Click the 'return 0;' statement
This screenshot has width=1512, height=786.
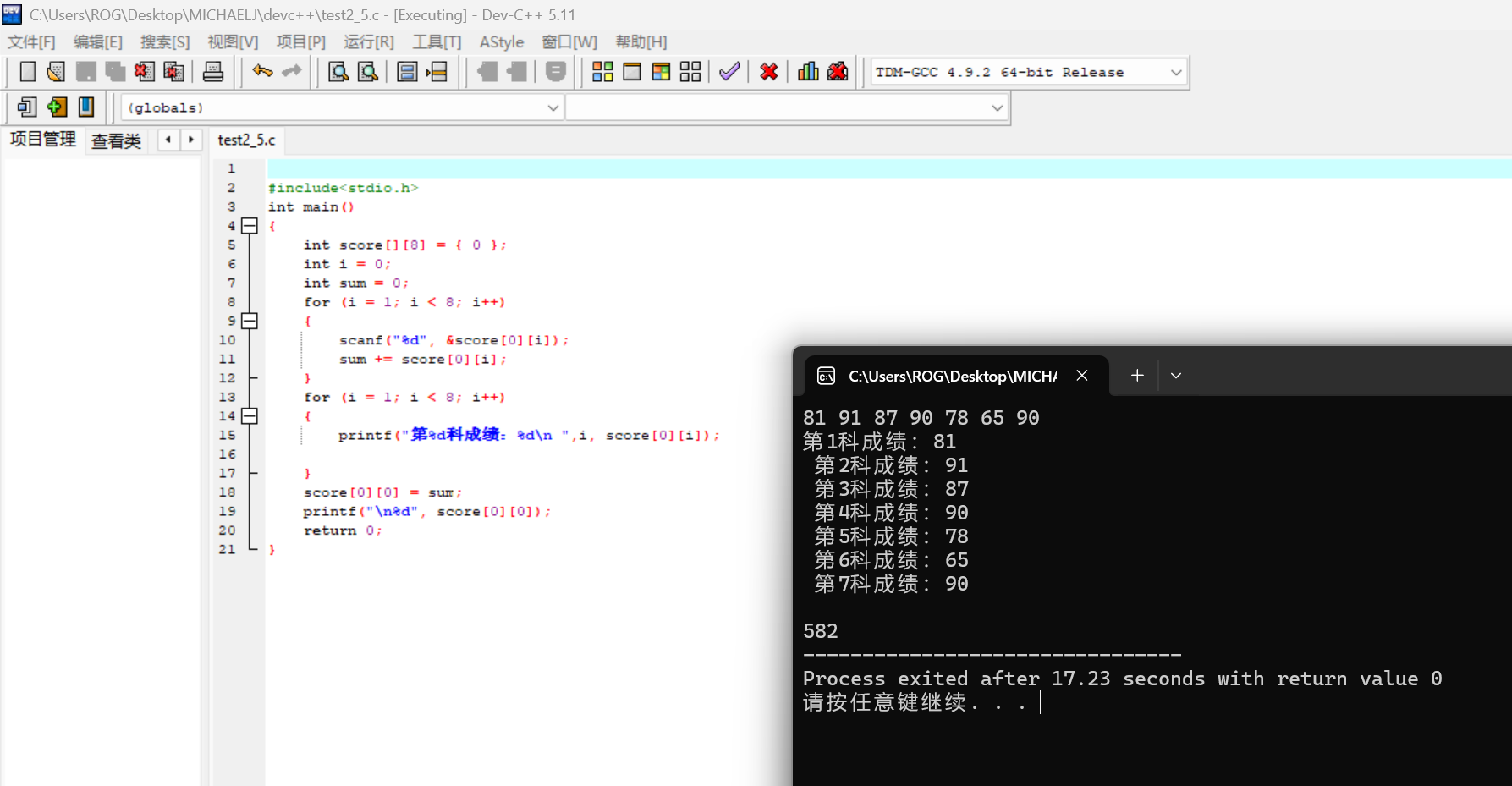343,530
